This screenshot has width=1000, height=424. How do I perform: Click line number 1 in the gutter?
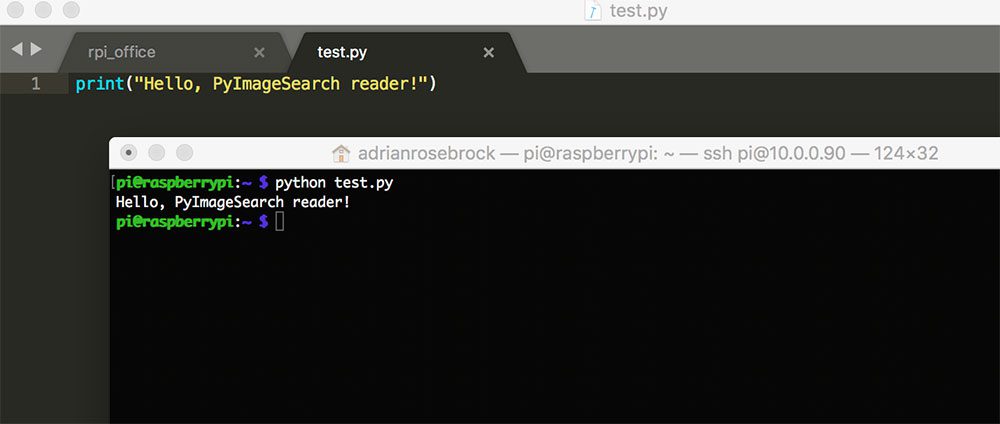tap(36, 84)
